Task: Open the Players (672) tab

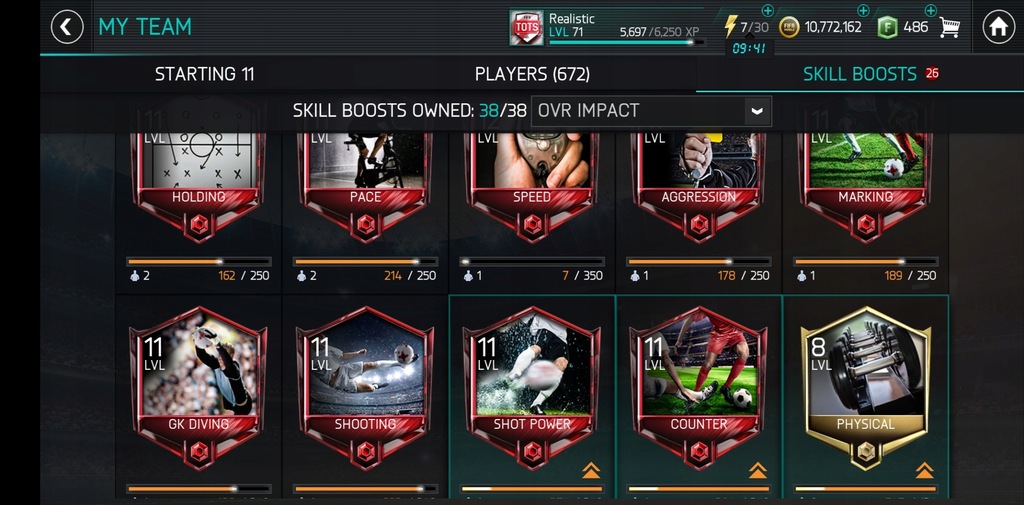Action: click(532, 74)
